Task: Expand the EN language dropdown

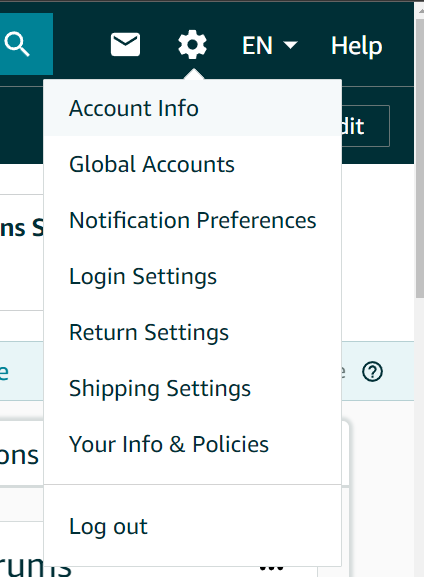Action: coord(269,45)
